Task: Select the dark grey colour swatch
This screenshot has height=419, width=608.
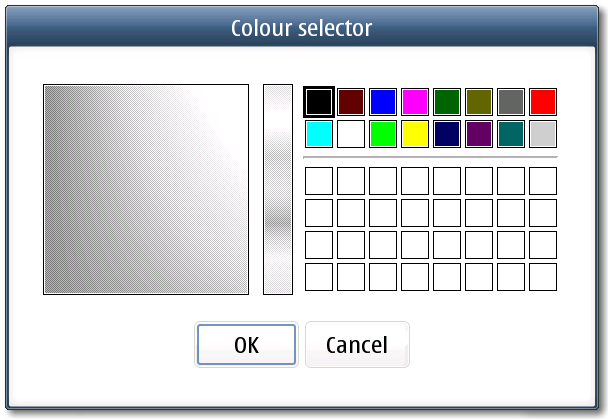Action: 510,102
